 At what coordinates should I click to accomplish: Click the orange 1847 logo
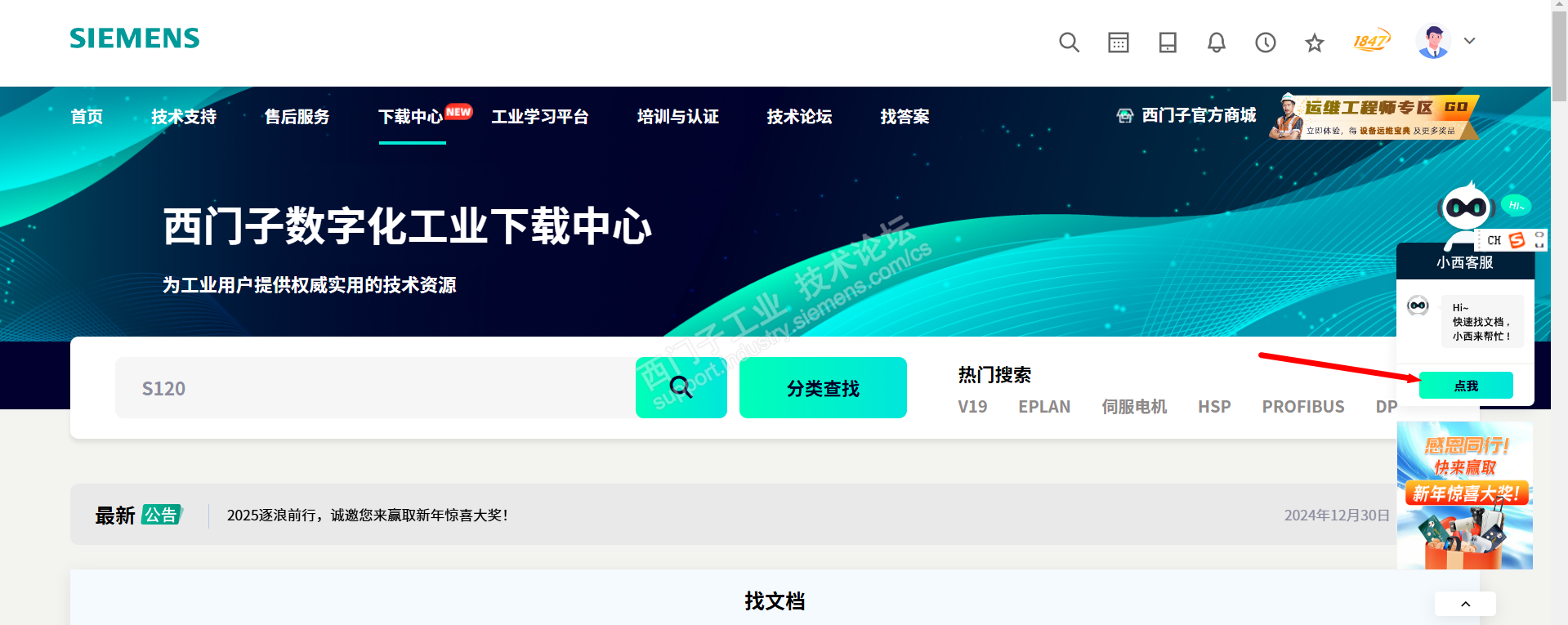(x=1371, y=41)
